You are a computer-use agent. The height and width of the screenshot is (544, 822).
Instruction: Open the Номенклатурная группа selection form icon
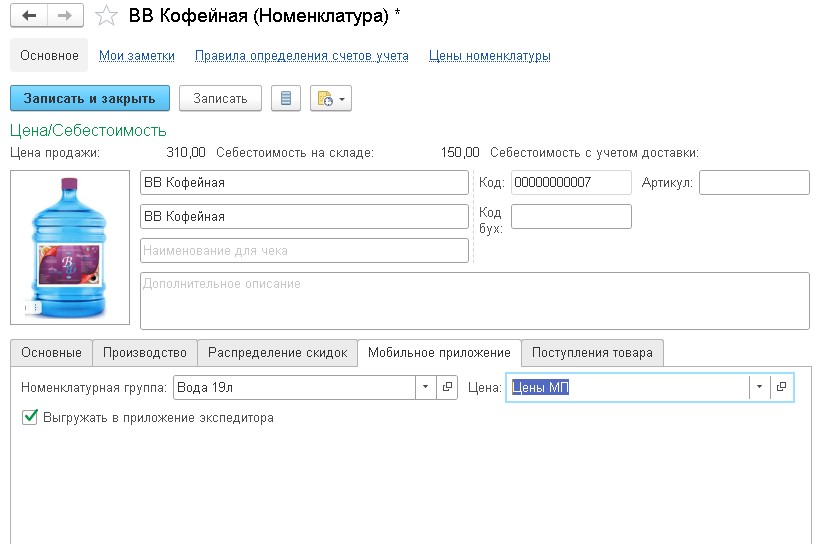(x=448, y=387)
